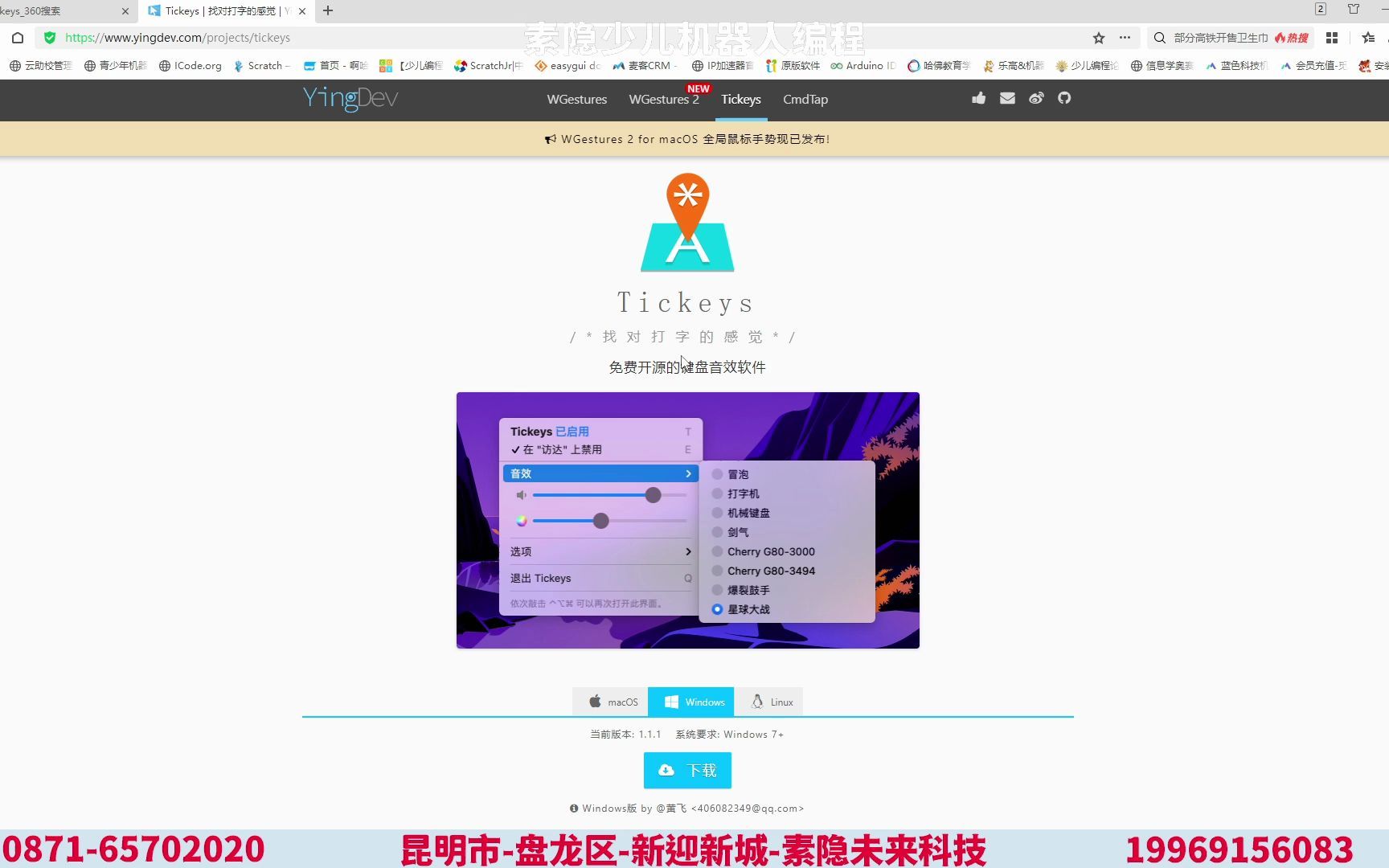
Task: Click the search magnifier icon
Action: click(x=1159, y=38)
